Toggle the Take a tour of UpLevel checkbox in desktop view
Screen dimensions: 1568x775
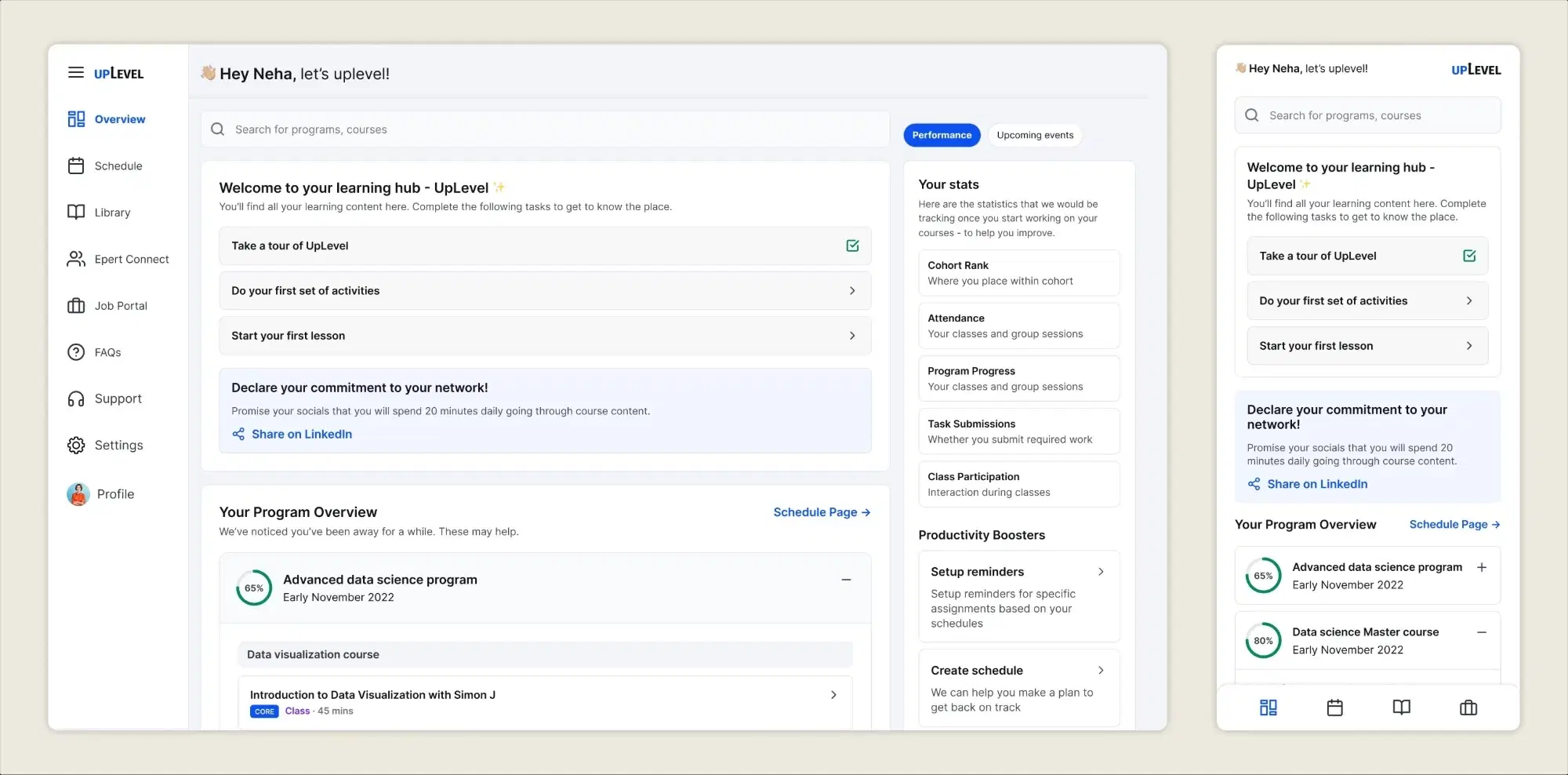coord(852,246)
